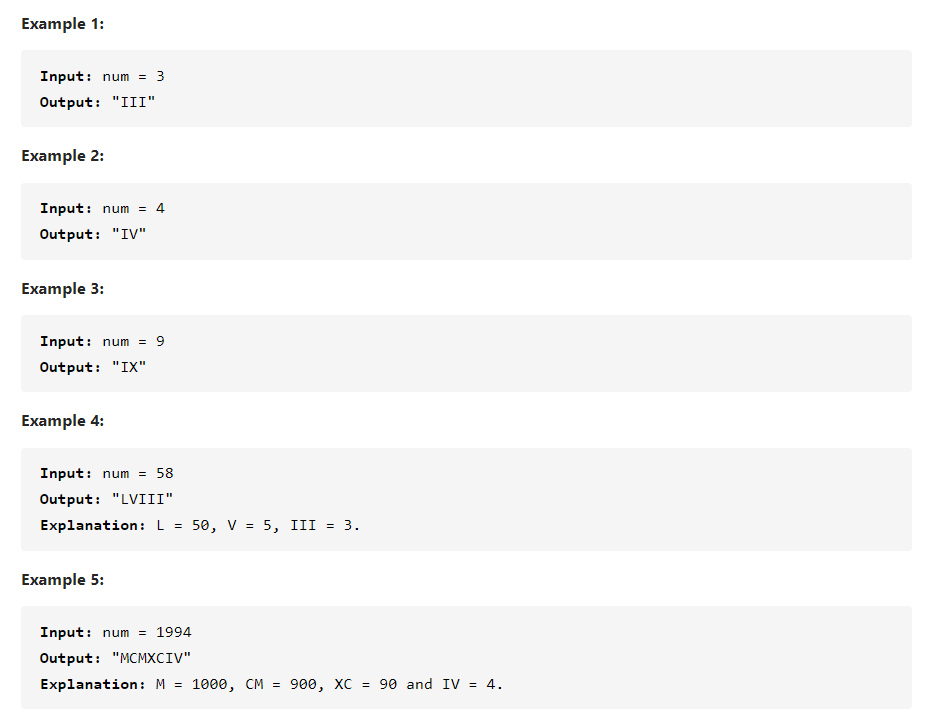
Task: Click the bold "Explanation:" label in Example 4
Action: coord(93,525)
